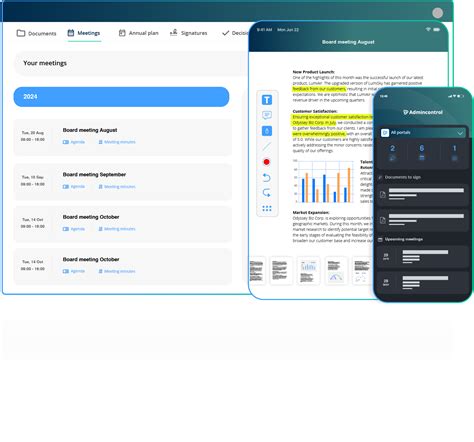Switch to the Meetings tab

pyautogui.click(x=84, y=33)
